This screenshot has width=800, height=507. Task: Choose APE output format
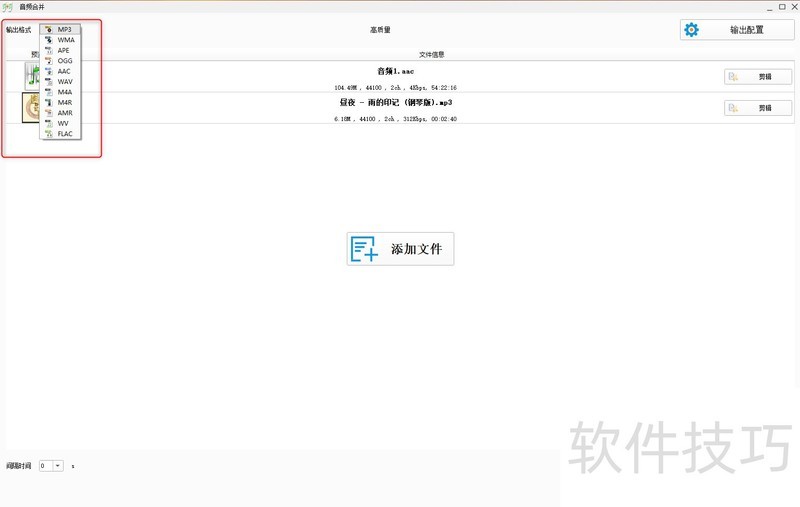pos(60,50)
